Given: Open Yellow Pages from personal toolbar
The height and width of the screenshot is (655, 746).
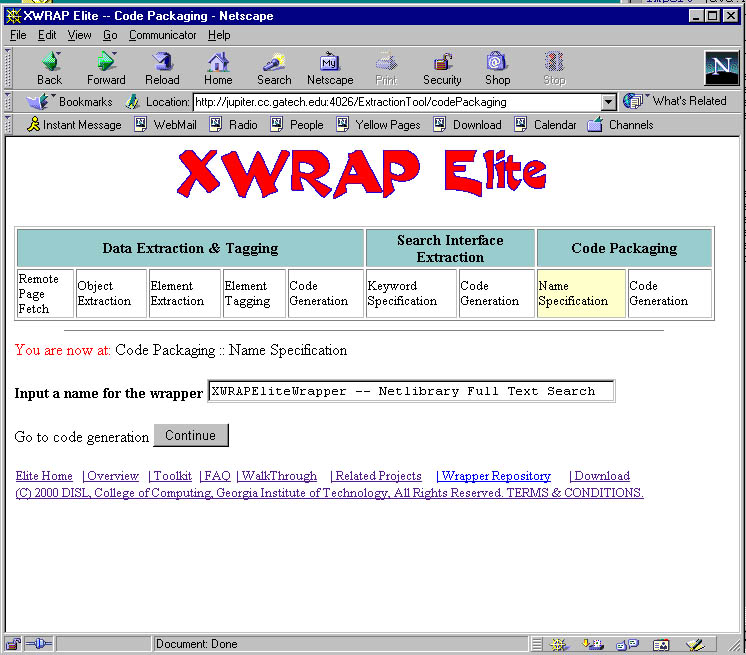Looking at the screenshot, I should pos(378,125).
